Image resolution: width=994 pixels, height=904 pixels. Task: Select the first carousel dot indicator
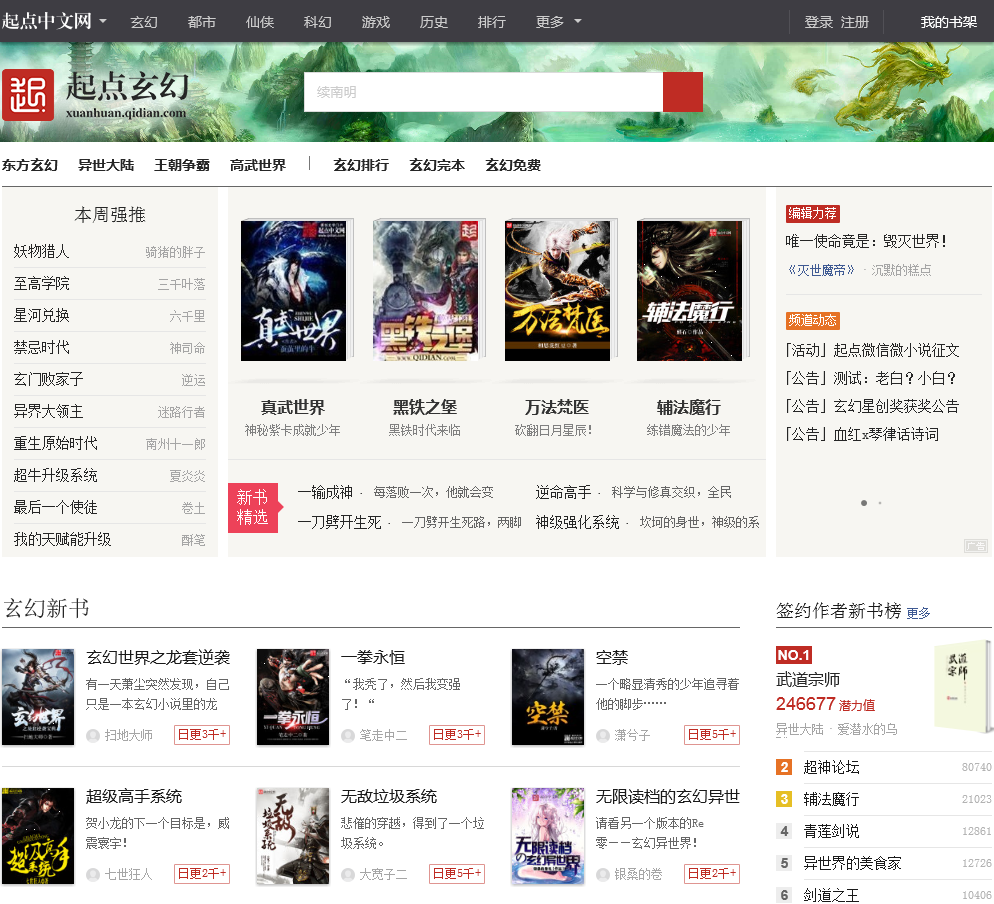click(x=864, y=503)
